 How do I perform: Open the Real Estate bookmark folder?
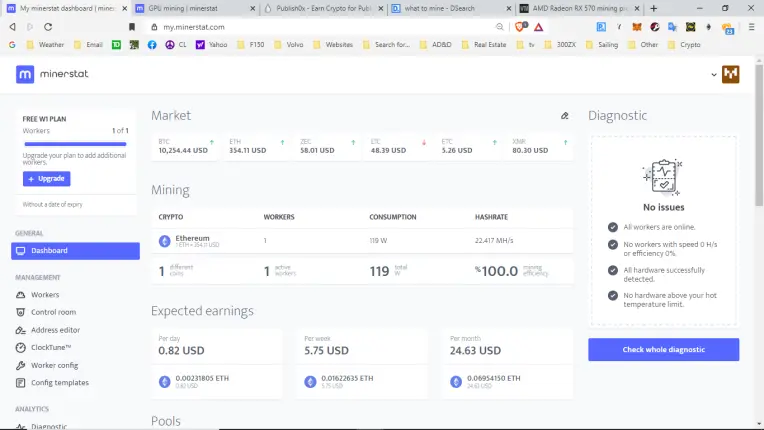tap(484, 45)
